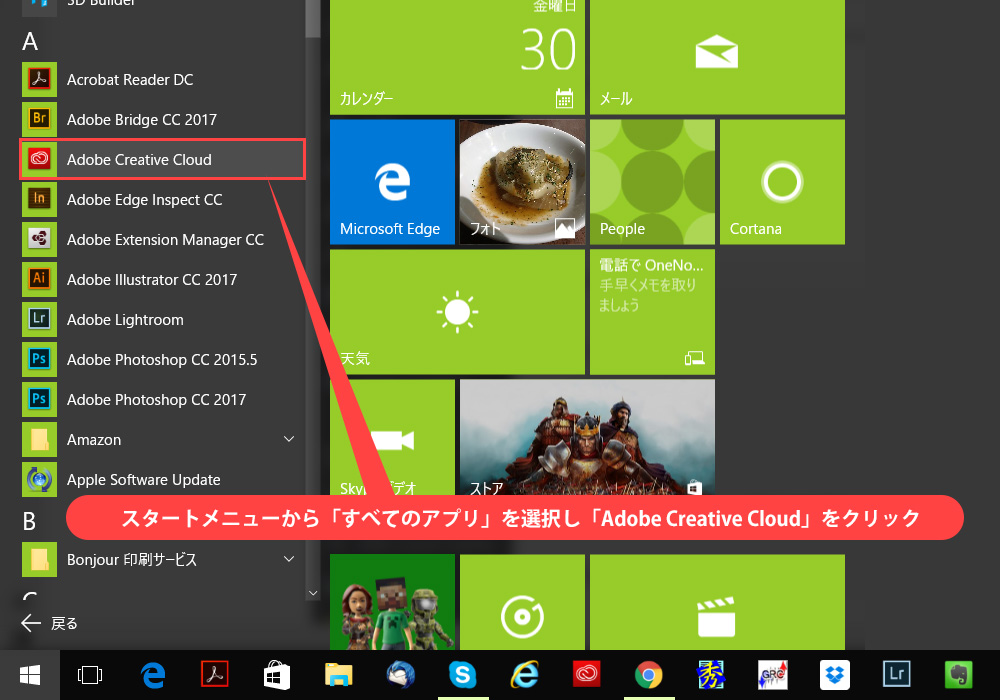Screen dimensions: 1000x700
Task: Open Internet Explorer from taskbar
Action: pyautogui.click(x=524, y=675)
